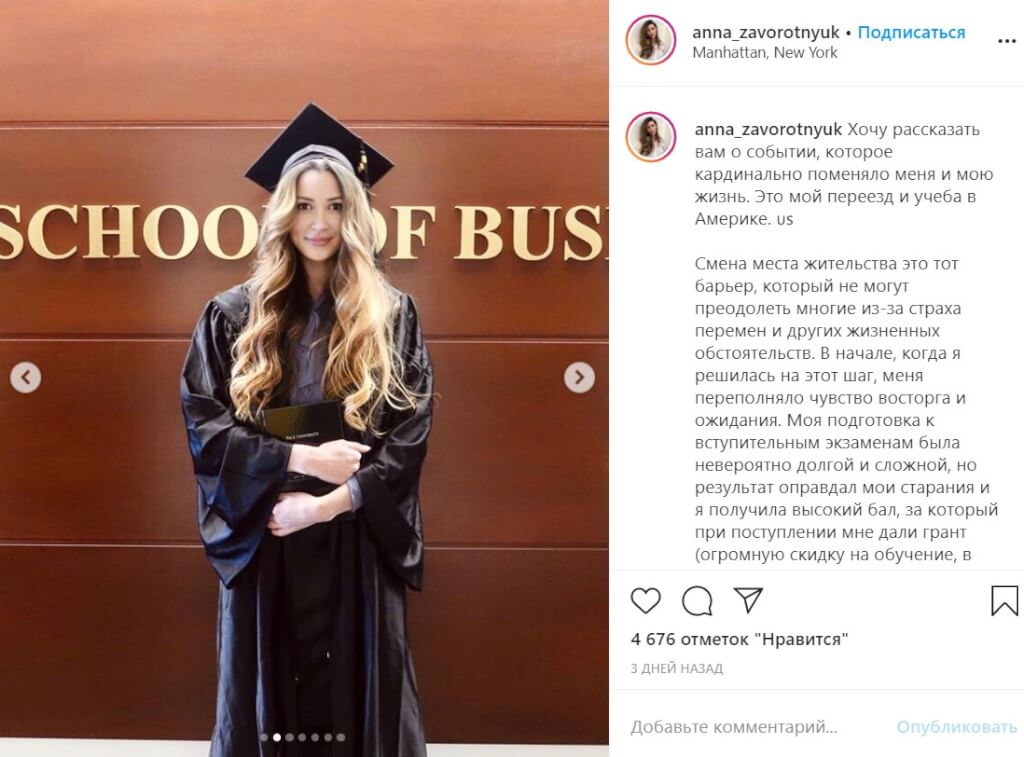Open anna_zavorotnyuk username in the caption
The image size is (1024, 757).
[x=768, y=129]
